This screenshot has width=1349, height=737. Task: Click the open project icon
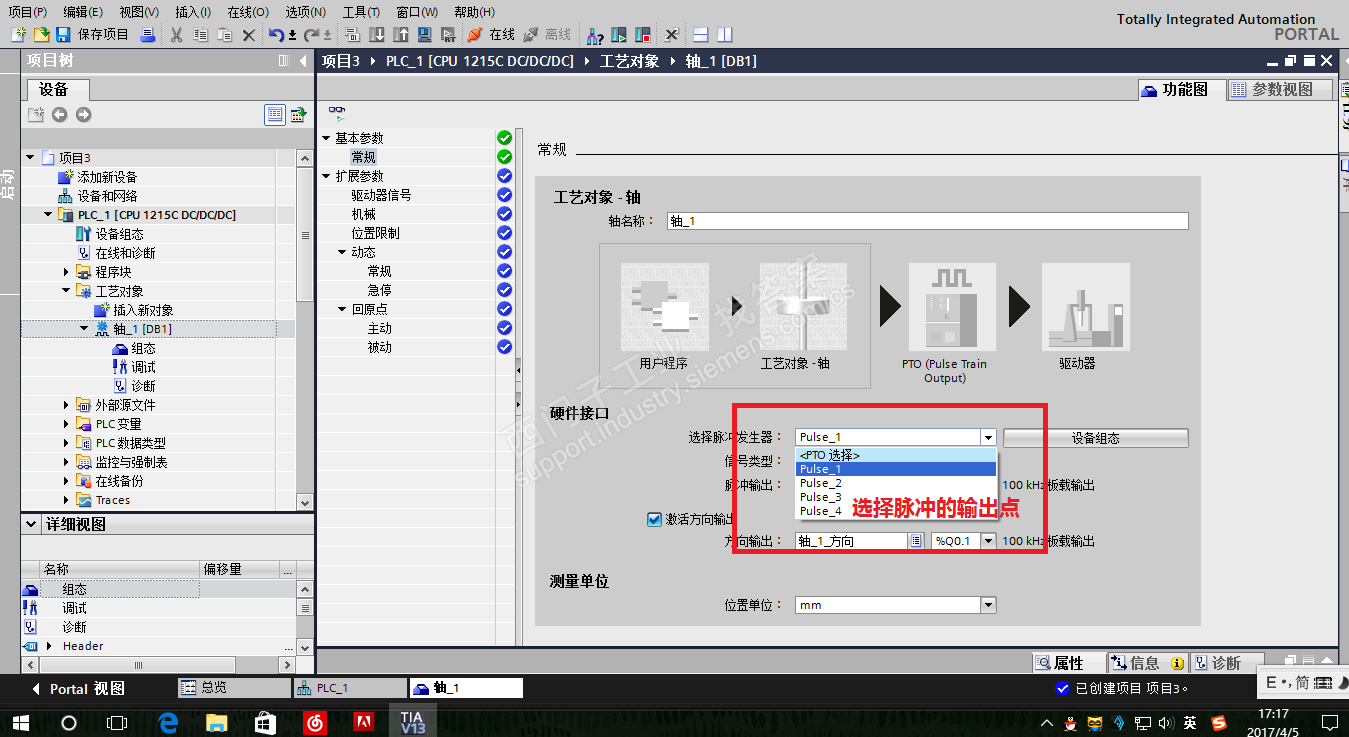[41, 35]
